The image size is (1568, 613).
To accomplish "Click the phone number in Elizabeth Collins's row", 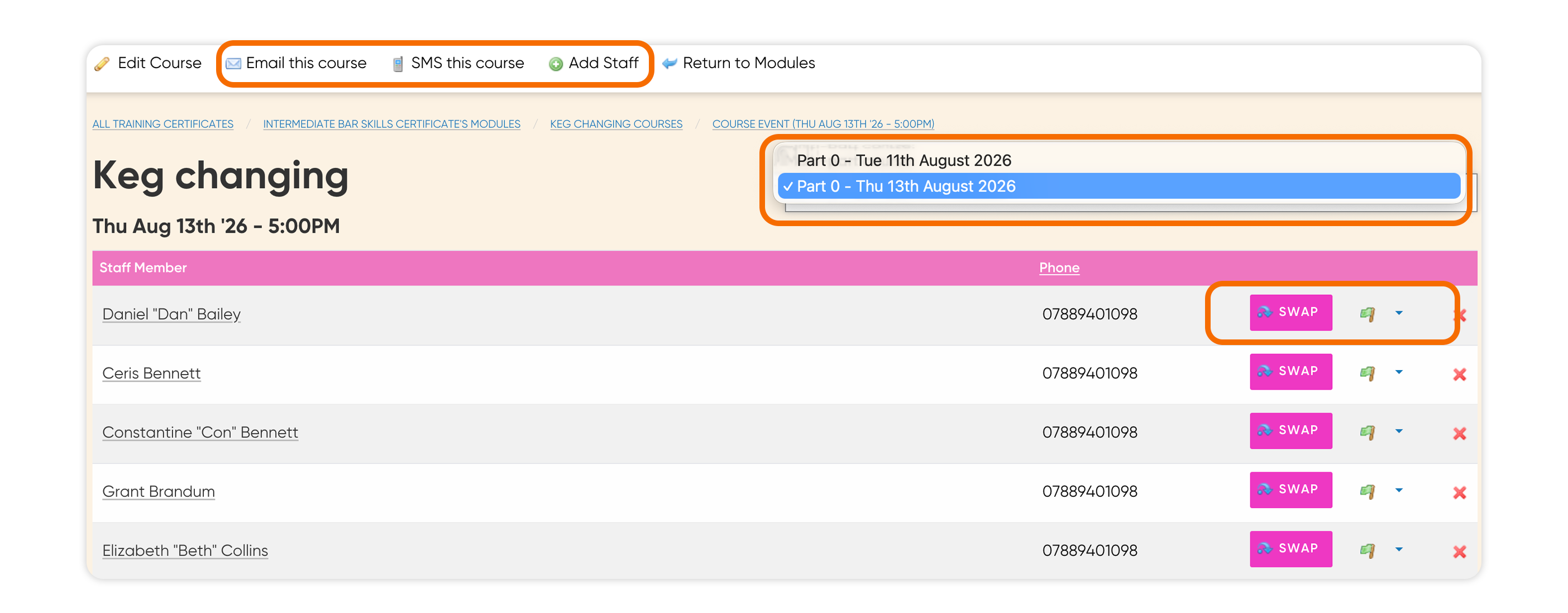I will point(1089,550).
